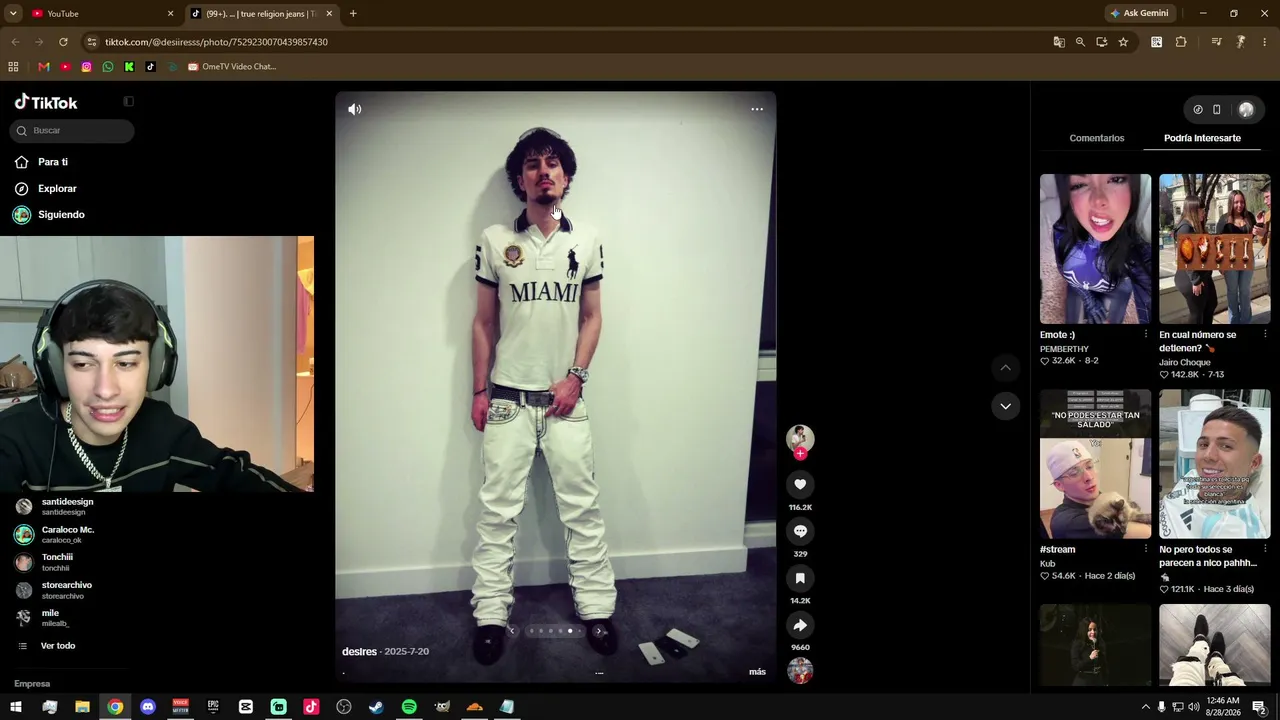
Task: Switch to the YouTube browser tab
Action: [100, 13]
